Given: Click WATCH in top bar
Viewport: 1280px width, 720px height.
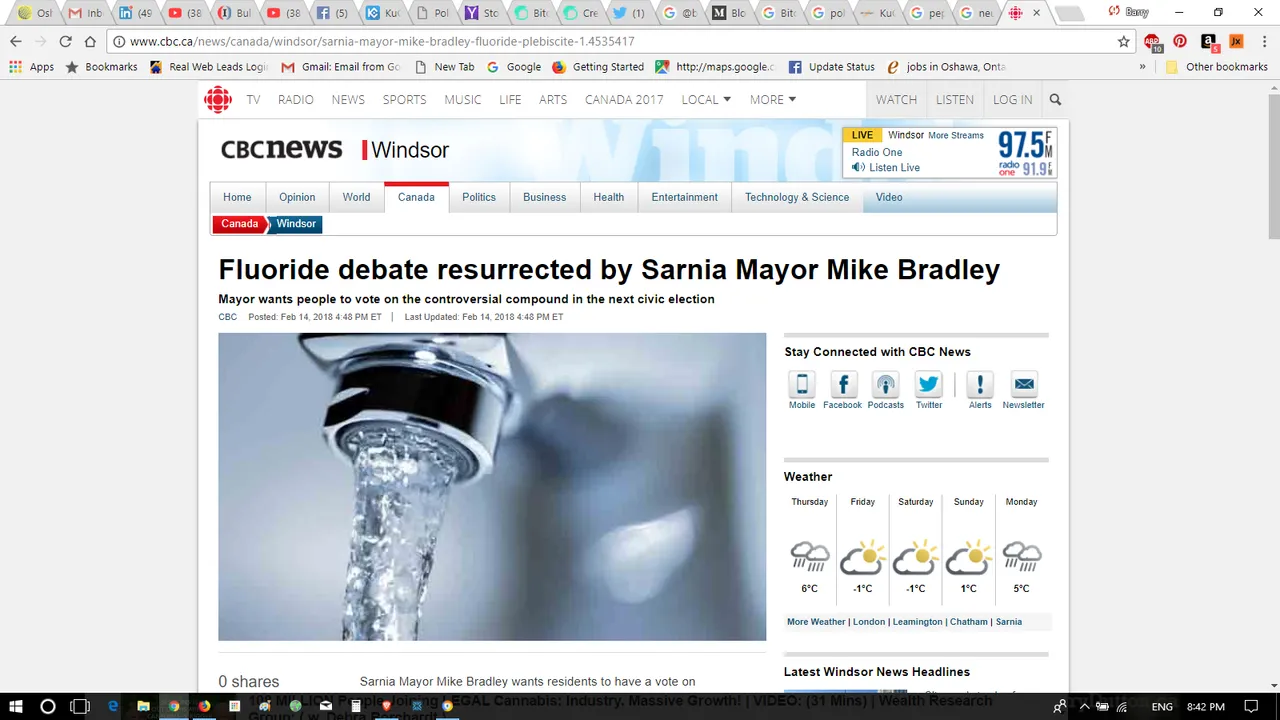Looking at the screenshot, I should 896,99.
